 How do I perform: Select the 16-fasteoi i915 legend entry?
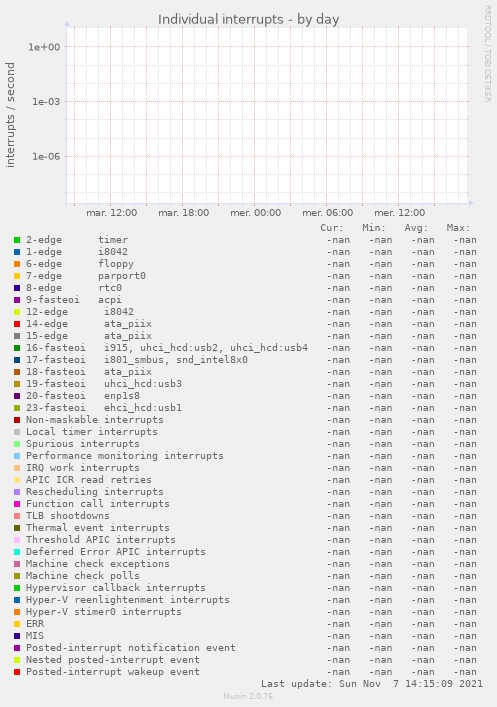(167, 348)
